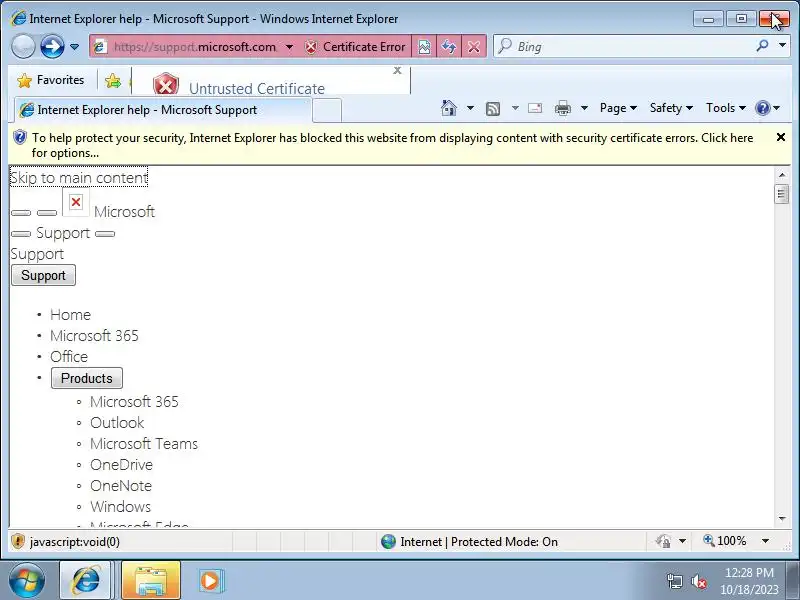Open the Safety menu
Screen dimensions: 800x600
(671, 108)
